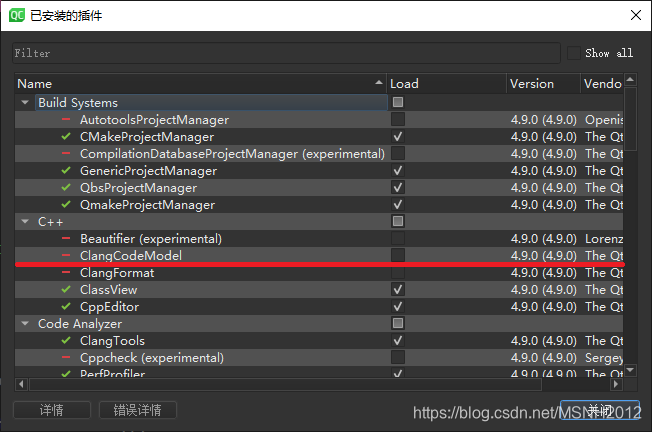Viewport: 652px width, 432px height.
Task: Check the Cppcheck load checkbox
Action: pyautogui.click(x=398, y=358)
